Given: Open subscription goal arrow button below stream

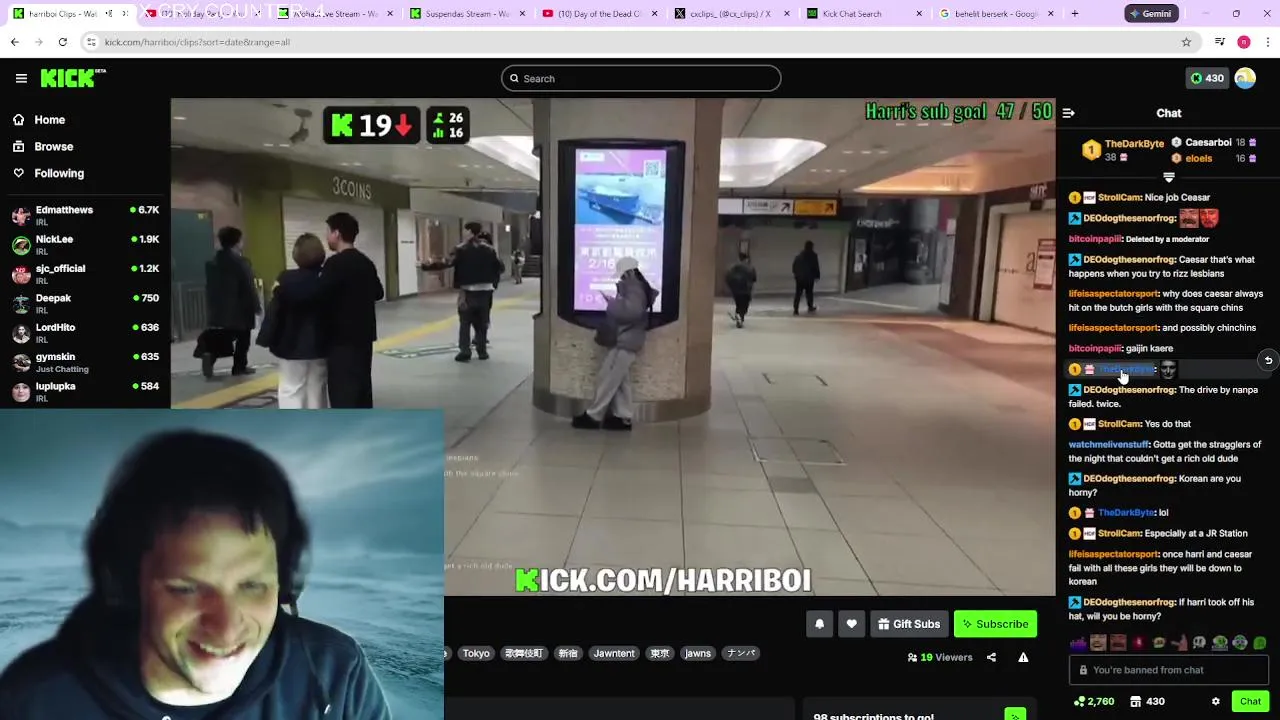Looking at the screenshot, I should point(1015,716).
